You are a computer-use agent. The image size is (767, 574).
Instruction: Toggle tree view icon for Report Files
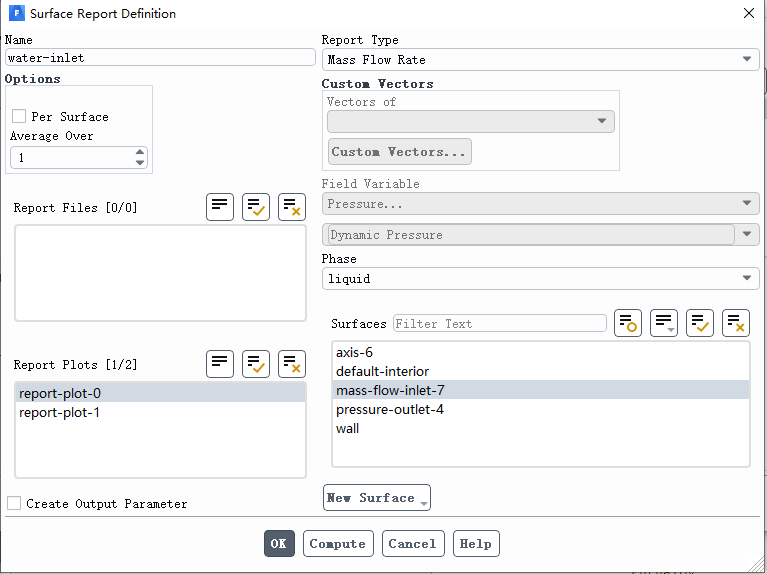click(x=220, y=207)
